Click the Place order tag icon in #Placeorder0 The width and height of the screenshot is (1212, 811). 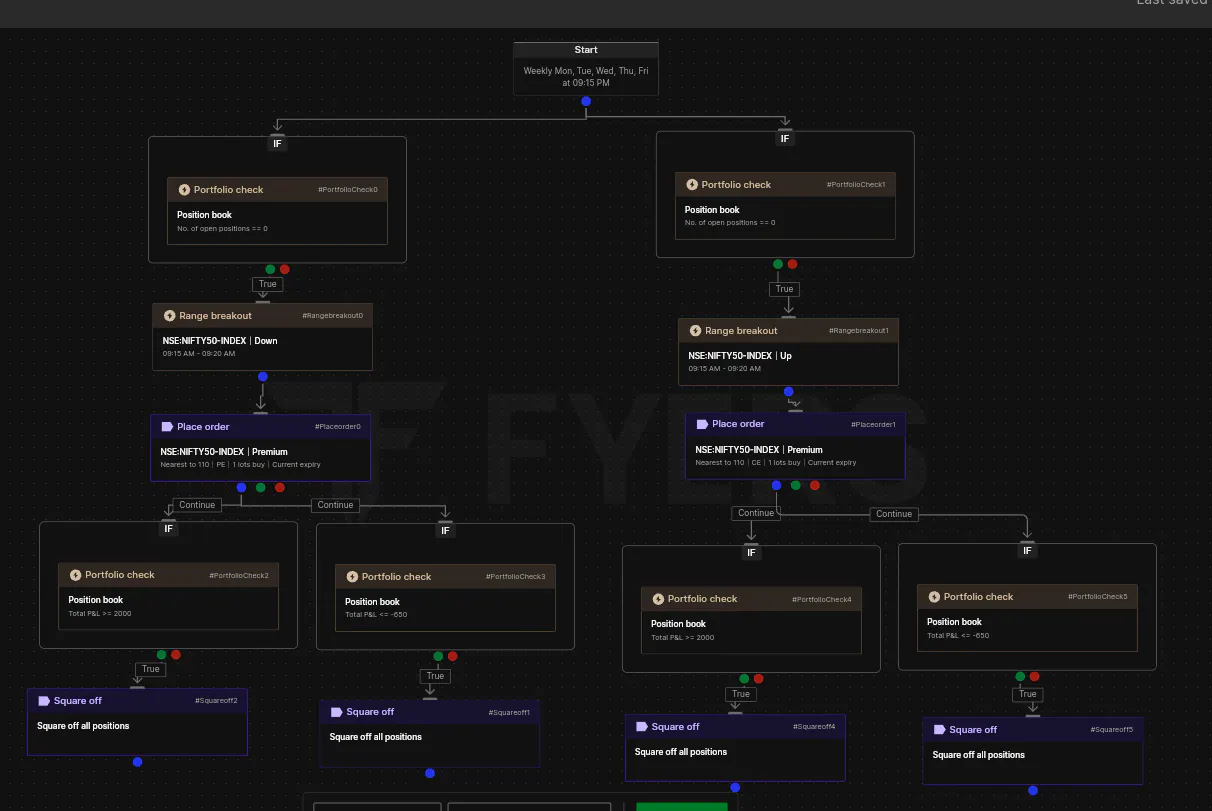(x=167, y=426)
